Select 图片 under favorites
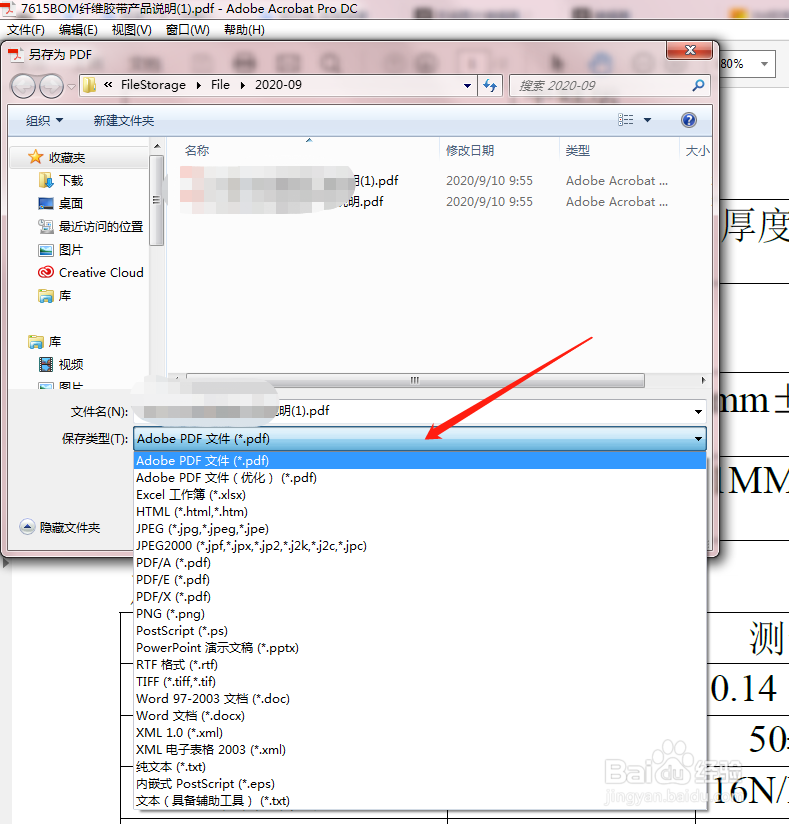The image size is (789, 824). pyautogui.click(x=61, y=250)
